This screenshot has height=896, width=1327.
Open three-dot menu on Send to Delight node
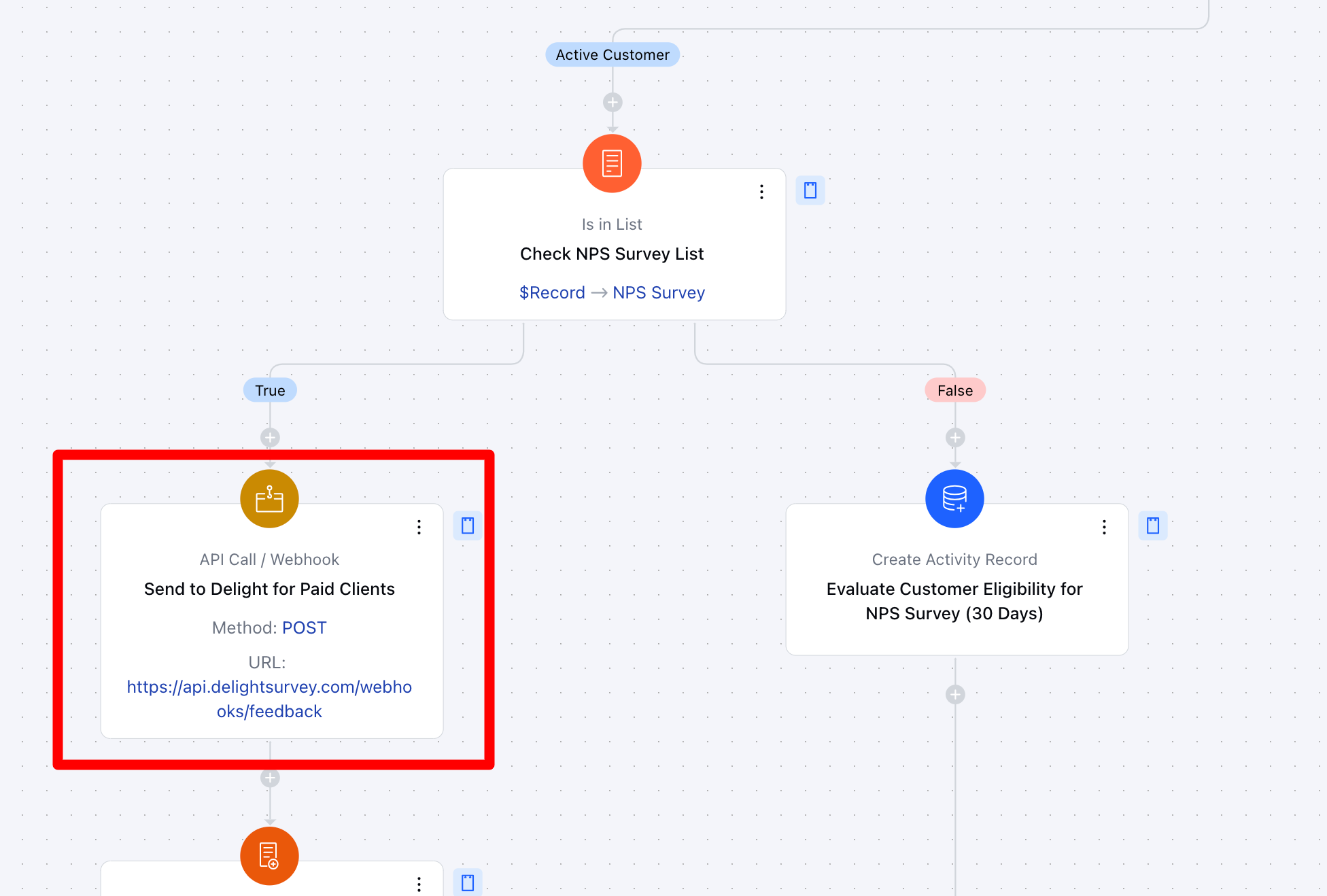(x=419, y=527)
